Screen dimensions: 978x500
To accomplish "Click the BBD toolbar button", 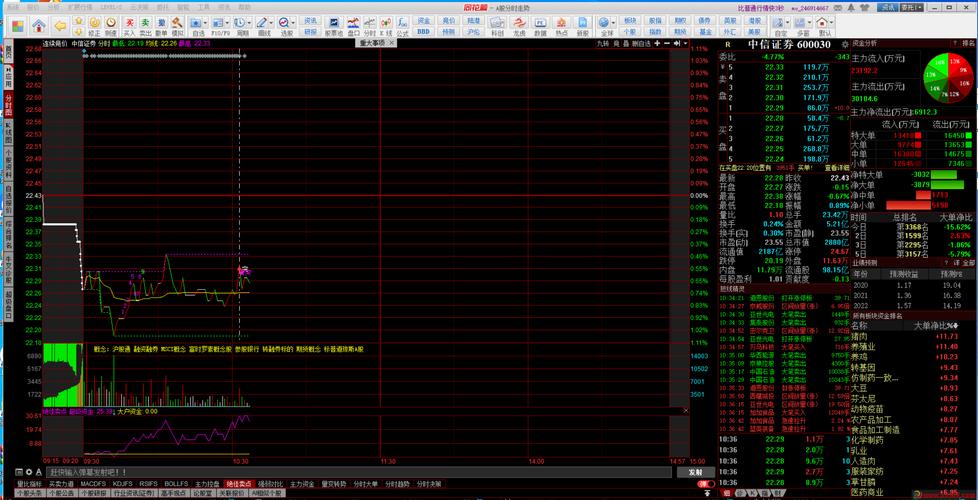I will [x=423, y=32].
